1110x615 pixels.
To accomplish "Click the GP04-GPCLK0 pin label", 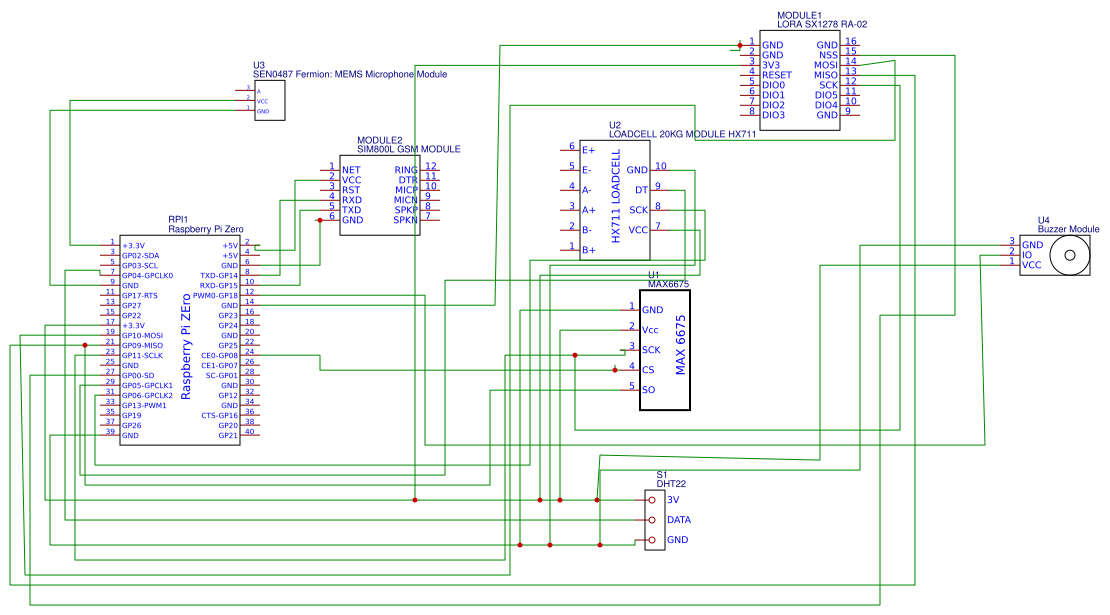I will tap(147, 275).
